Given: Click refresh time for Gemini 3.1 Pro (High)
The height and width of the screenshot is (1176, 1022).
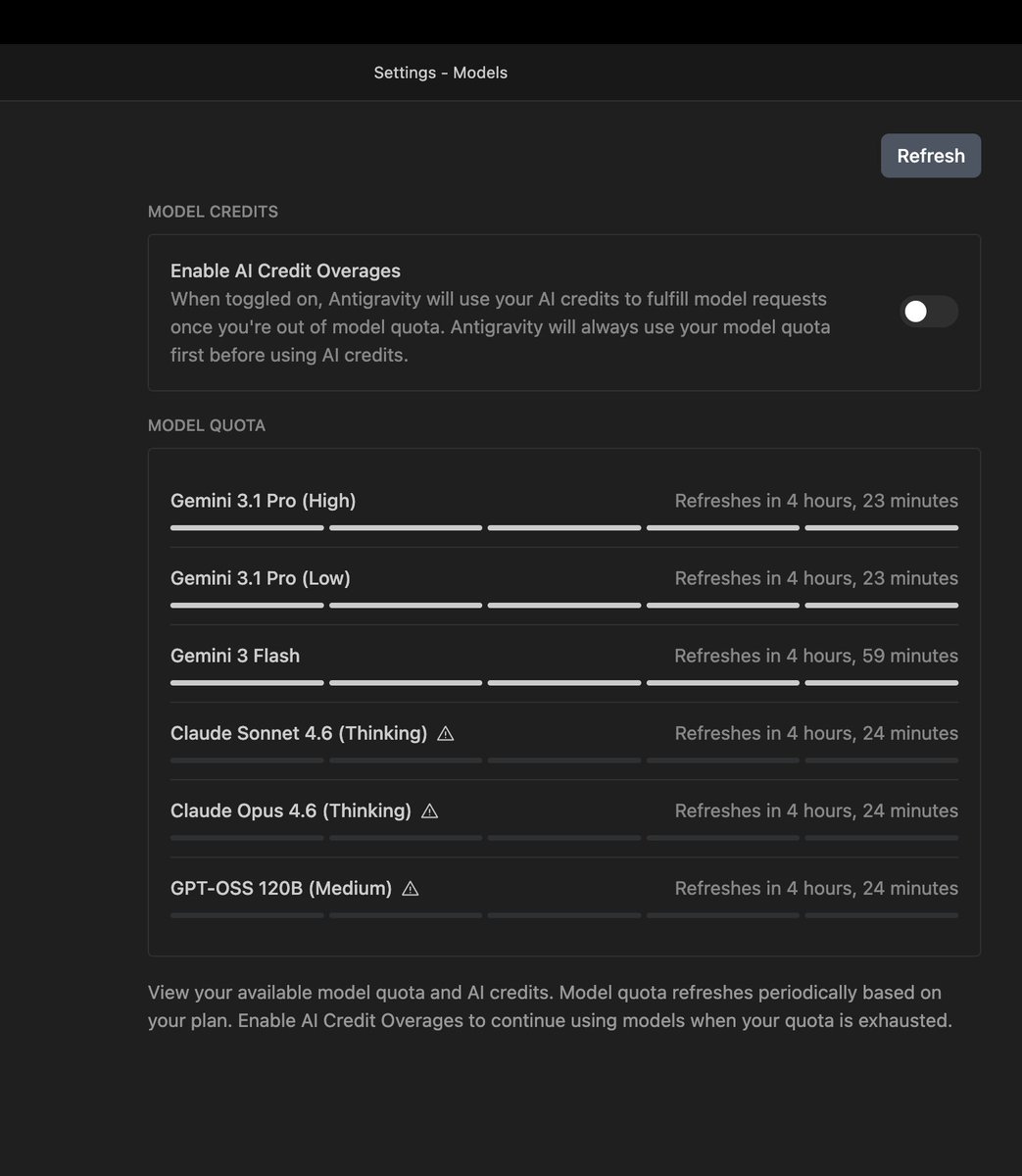Looking at the screenshot, I should click(816, 501).
